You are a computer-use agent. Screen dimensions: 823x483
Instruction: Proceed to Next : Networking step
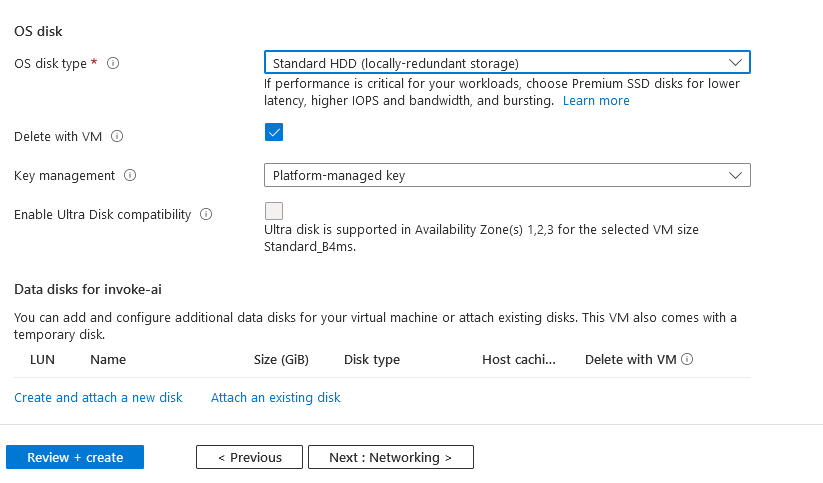[391, 457]
